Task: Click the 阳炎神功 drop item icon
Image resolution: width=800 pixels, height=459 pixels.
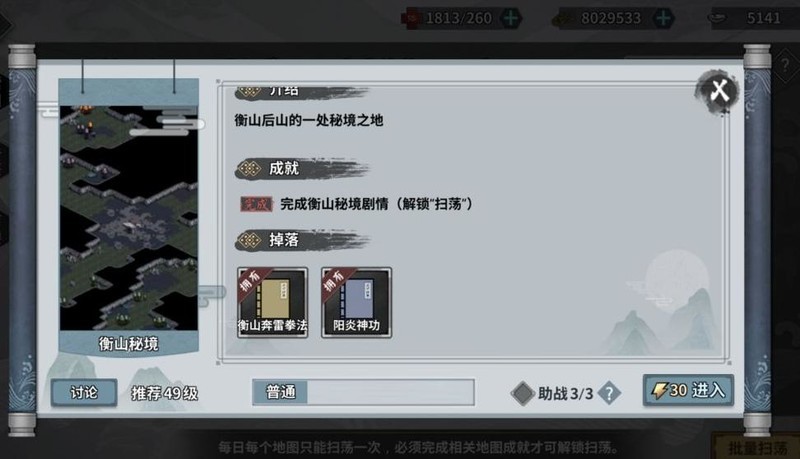Action: 356,302
